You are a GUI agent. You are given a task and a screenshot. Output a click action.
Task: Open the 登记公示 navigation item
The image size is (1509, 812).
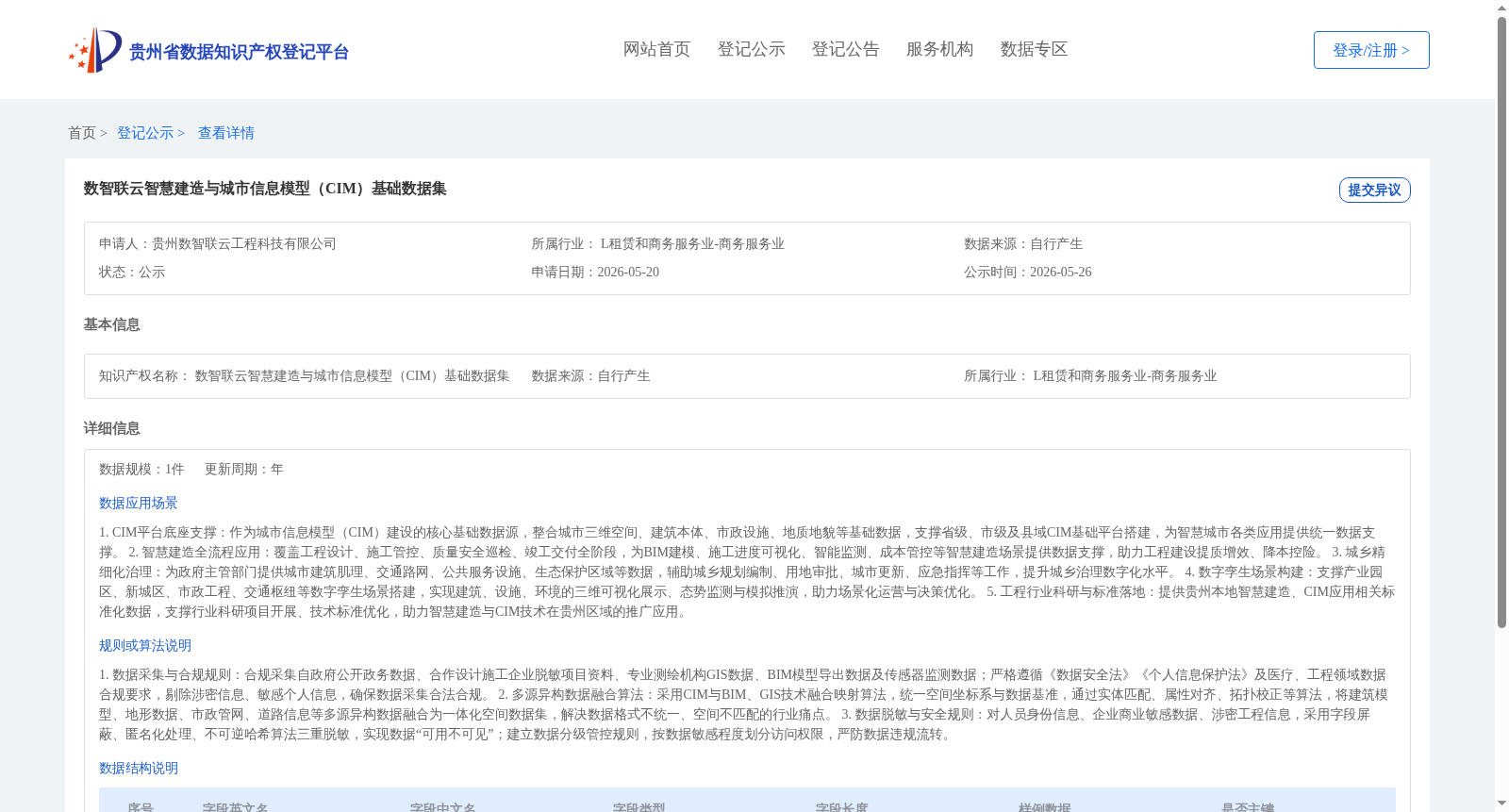click(x=751, y=49)
